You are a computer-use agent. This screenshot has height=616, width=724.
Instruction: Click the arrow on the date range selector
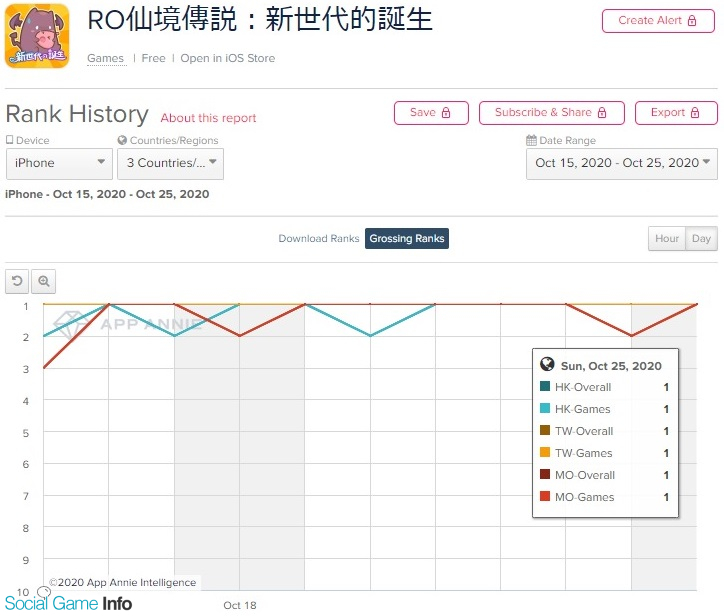[x=706, y=162]
